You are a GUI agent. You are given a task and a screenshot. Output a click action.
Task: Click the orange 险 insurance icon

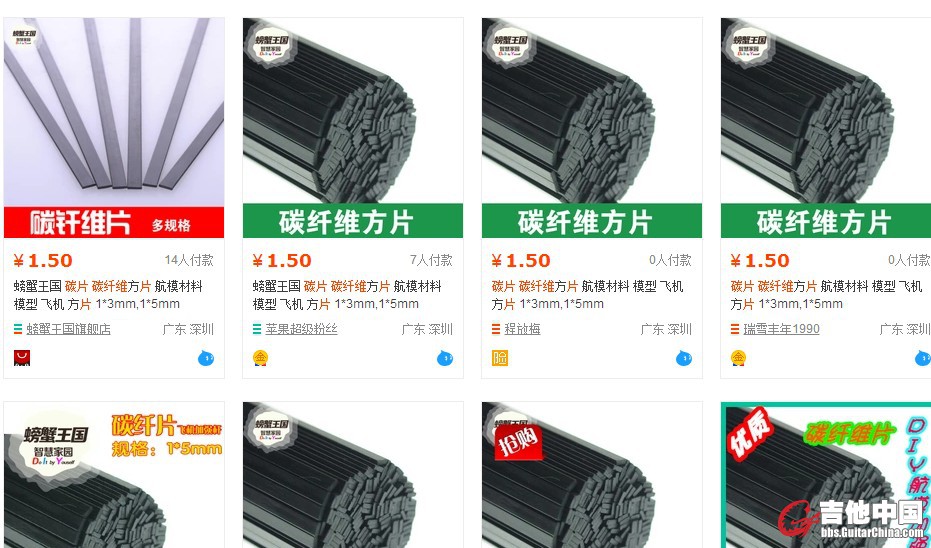[500, 358]
